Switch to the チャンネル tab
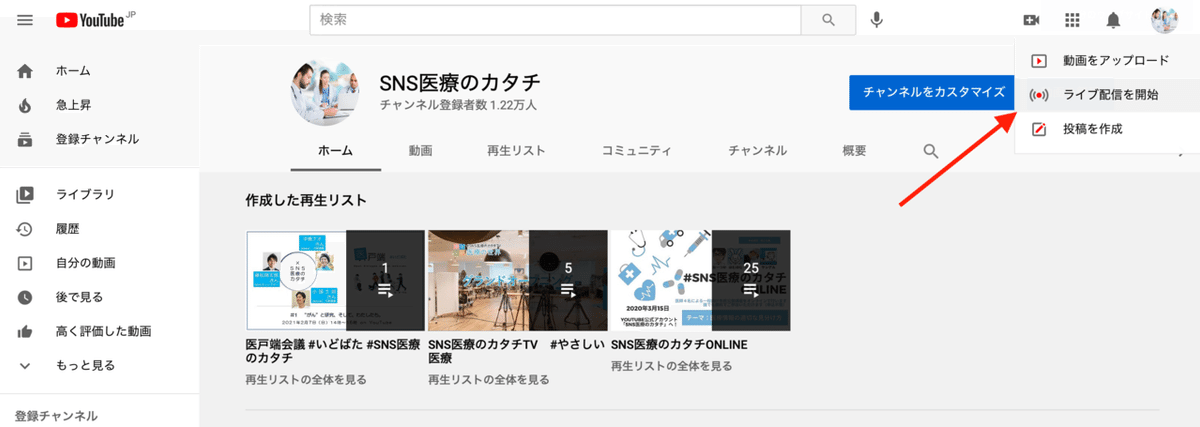The height and width of the screenshot is (427, 1200). pyautogui.click(x=757, y=151)
